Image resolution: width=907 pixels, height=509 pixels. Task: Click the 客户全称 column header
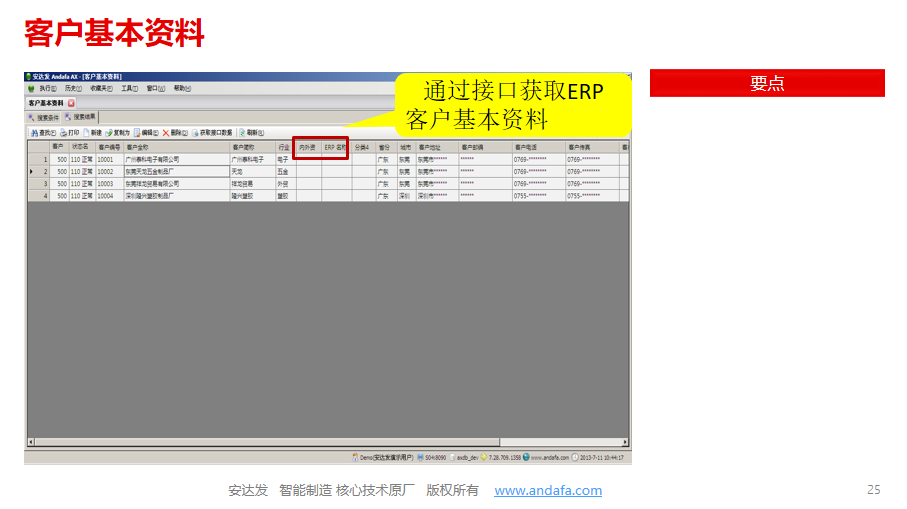(137, 147)
